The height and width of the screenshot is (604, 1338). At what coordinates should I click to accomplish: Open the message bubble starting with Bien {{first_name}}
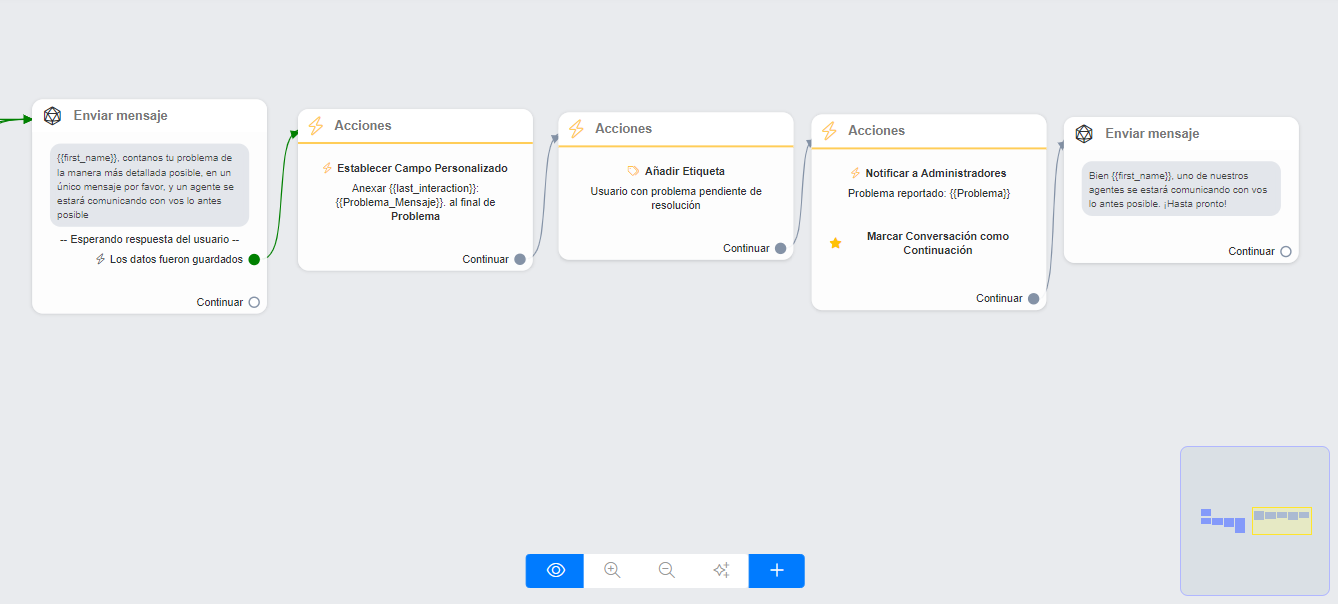[x=1180, y=189]
